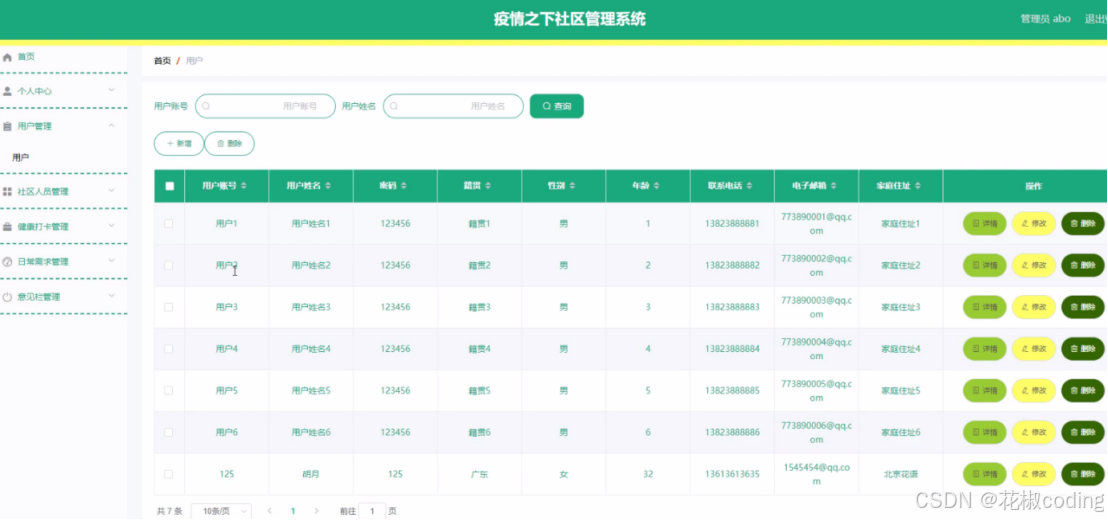The width and height of the screenshot is (1108, 520).
Task: Open 详情 for row 用户1
Action: tap(984, 223)
